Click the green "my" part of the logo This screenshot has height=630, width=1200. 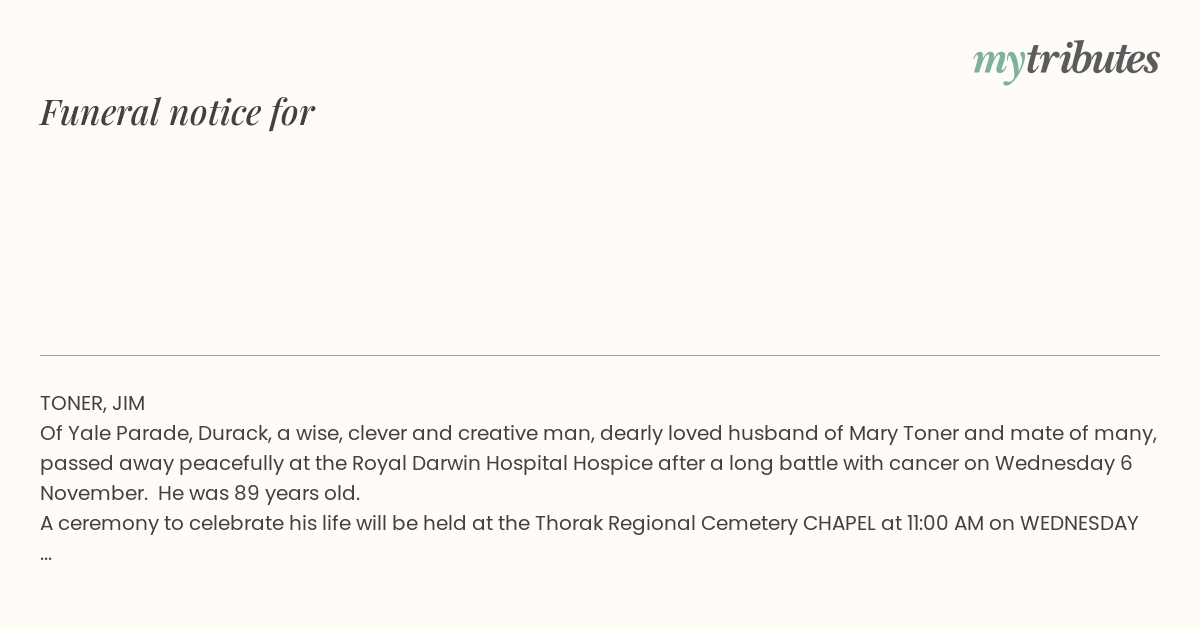point(998,64)
